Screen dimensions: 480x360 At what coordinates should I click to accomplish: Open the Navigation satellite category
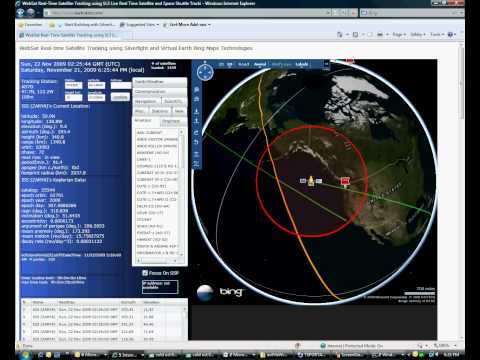[146, 101]
